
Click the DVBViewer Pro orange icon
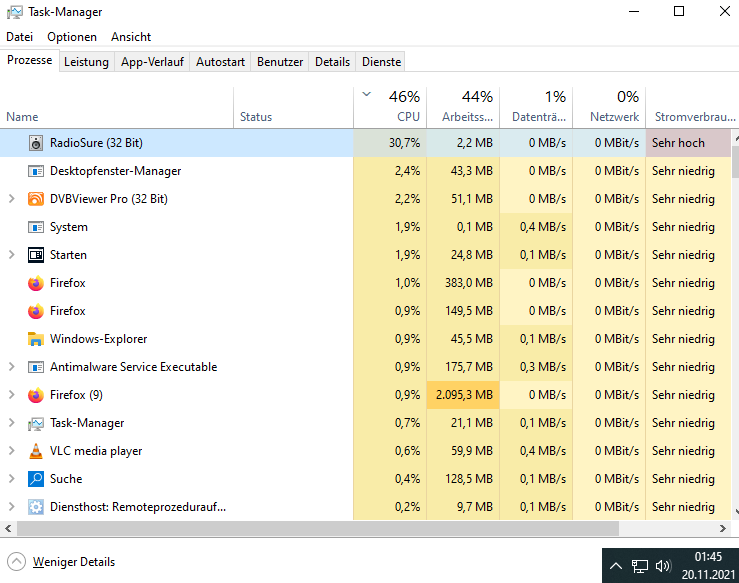coord(36,199)
